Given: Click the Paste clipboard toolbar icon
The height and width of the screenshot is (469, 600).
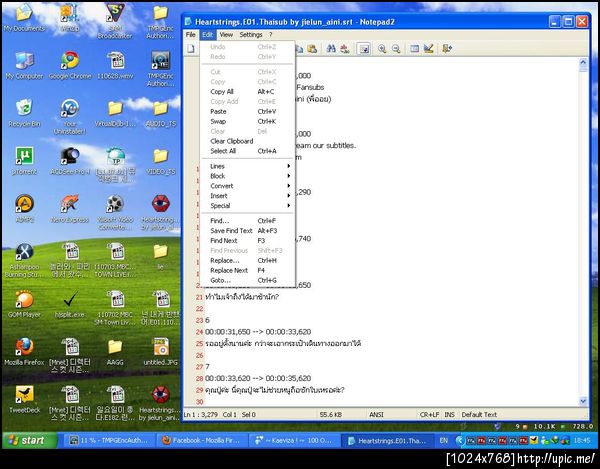Looking at the screenshot, I should pyautogui.click(x=312, y=49).
